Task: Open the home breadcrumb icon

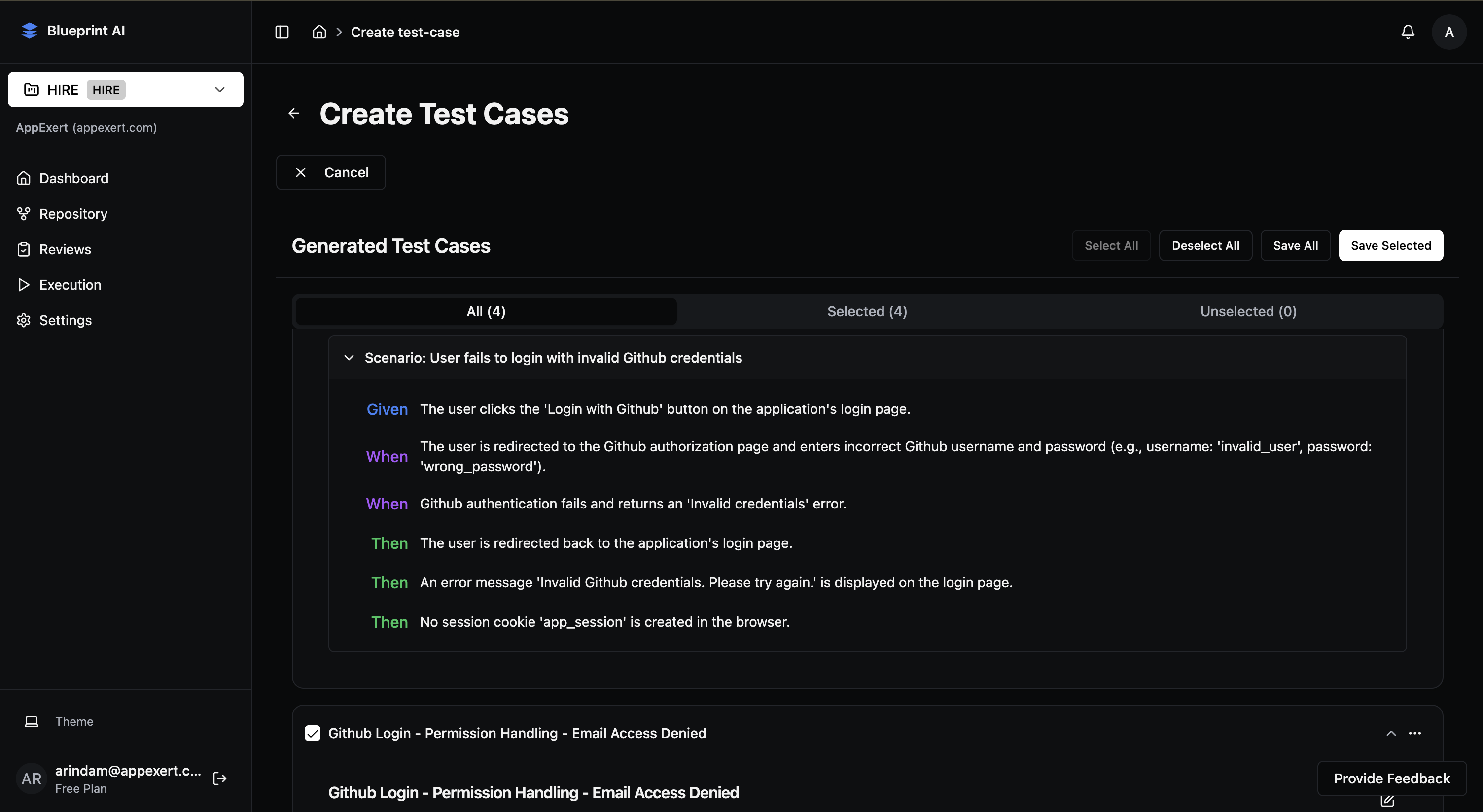Action: click(x=319, y=32)
